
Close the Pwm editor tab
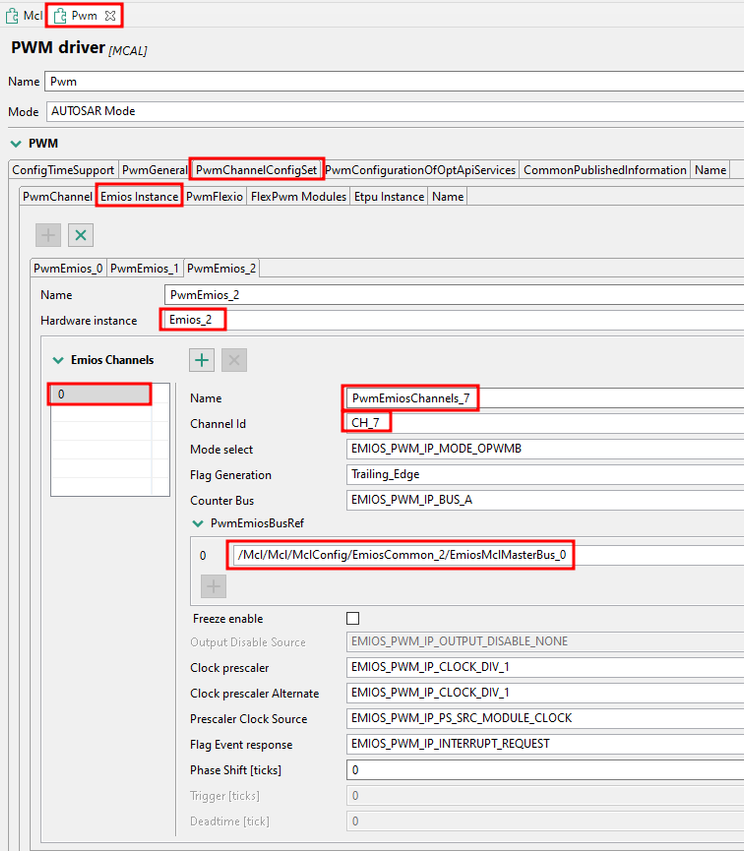[110, 16]
